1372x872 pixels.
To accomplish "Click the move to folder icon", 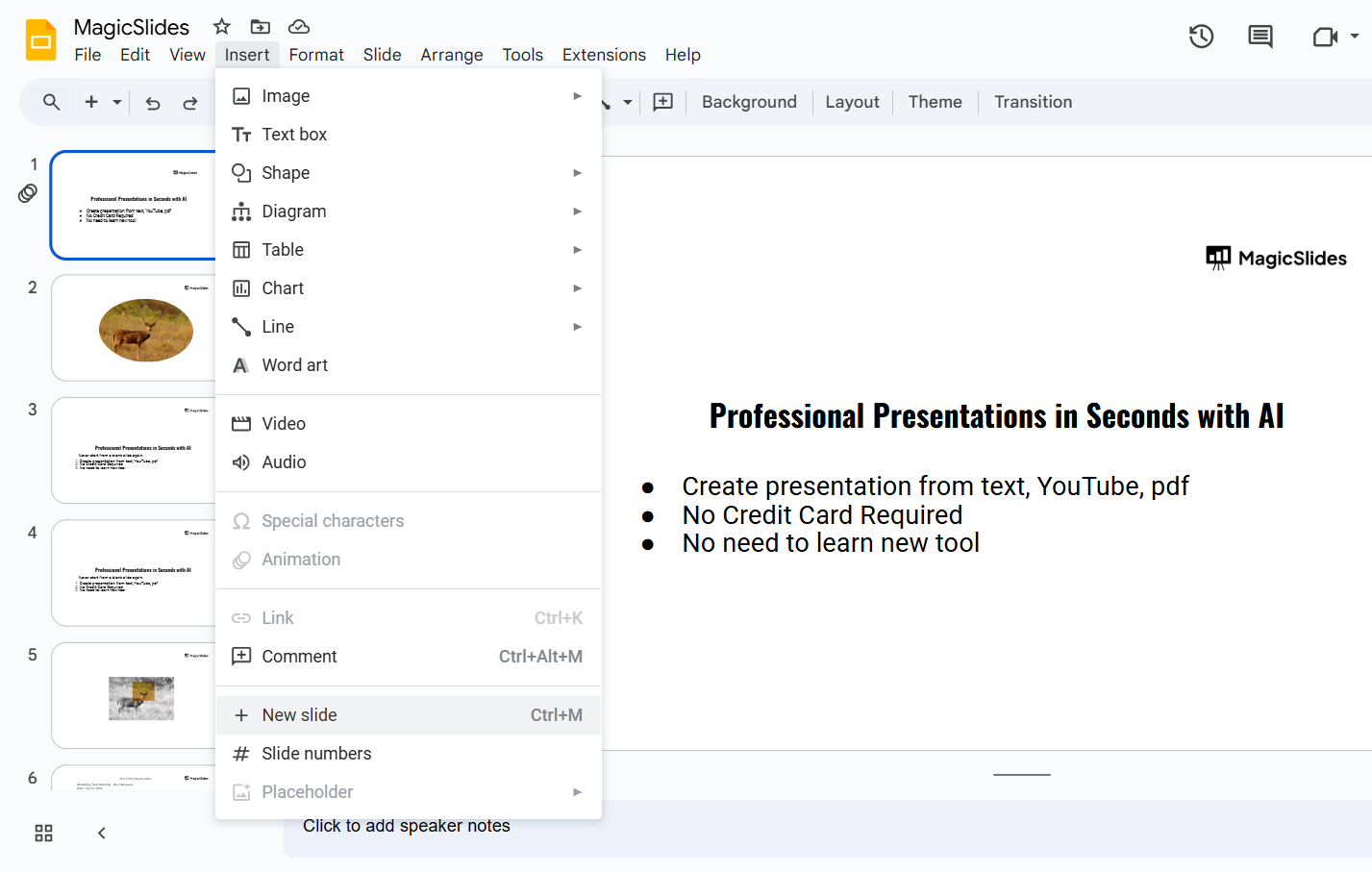I will point(261,27).
